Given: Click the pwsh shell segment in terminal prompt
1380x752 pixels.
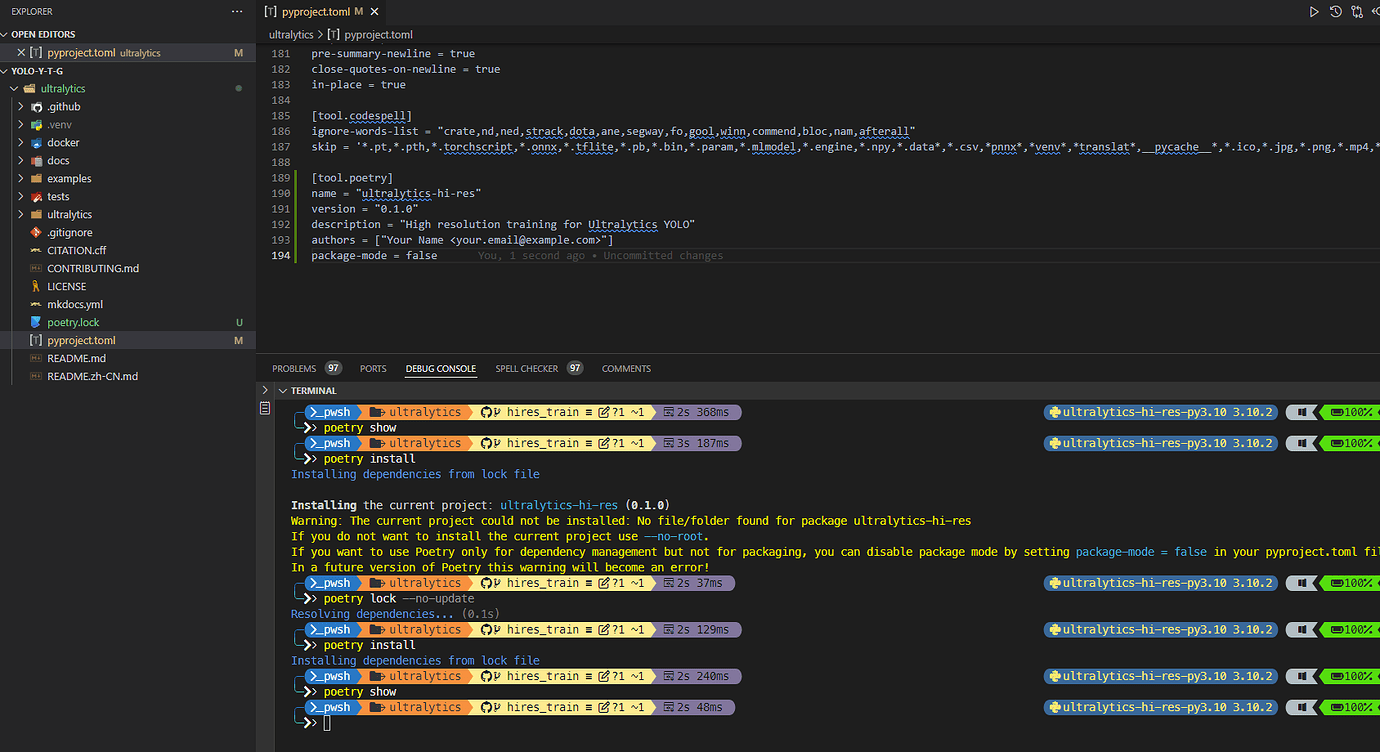Looking at the screenshot, I should 330,411.
